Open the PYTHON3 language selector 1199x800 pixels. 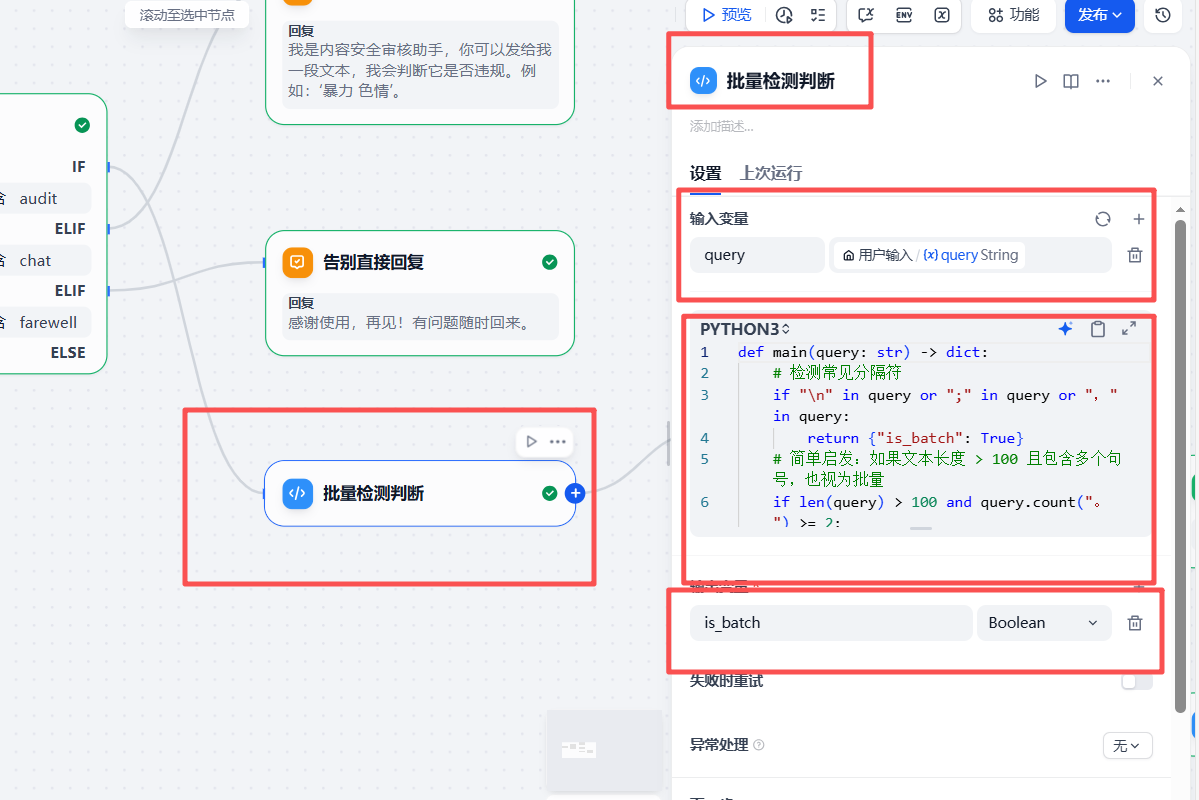click(x=745, y=330)
